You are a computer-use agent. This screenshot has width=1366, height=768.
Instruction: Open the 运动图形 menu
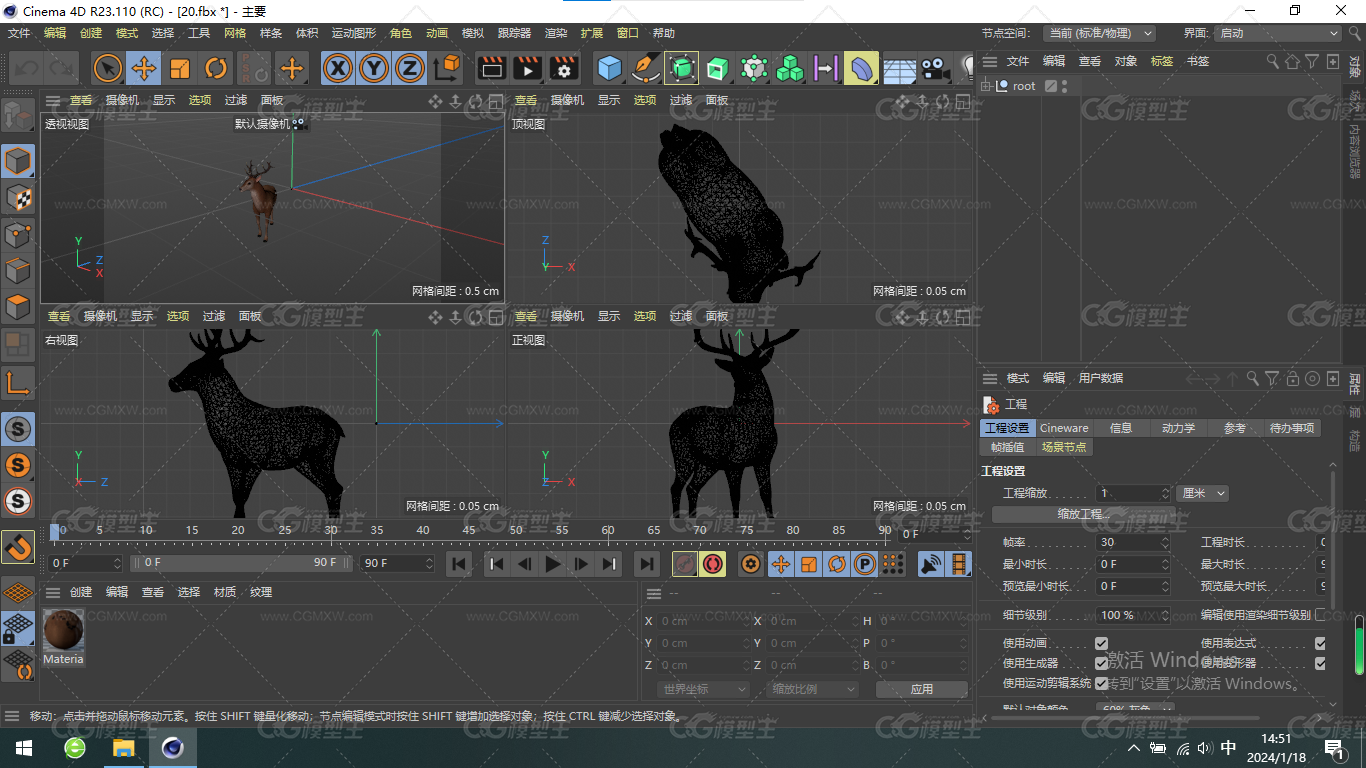tap(354, 33)
